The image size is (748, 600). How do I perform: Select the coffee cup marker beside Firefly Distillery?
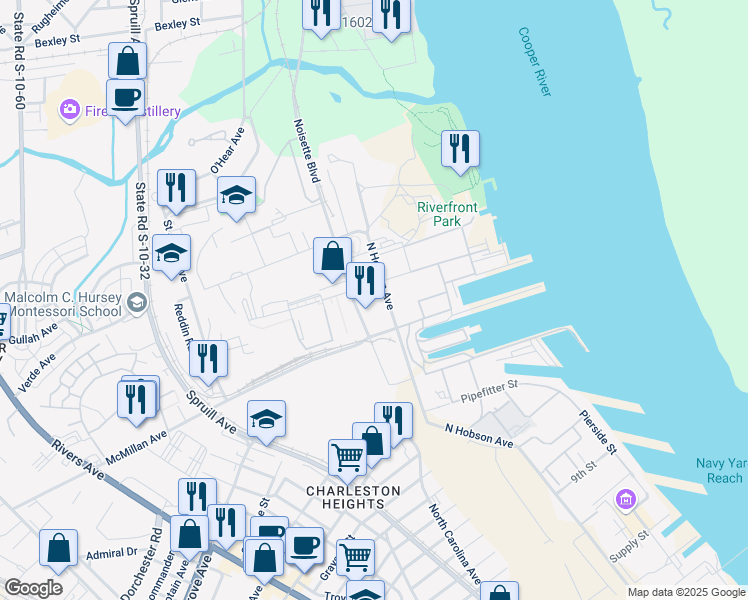(125, 100)
